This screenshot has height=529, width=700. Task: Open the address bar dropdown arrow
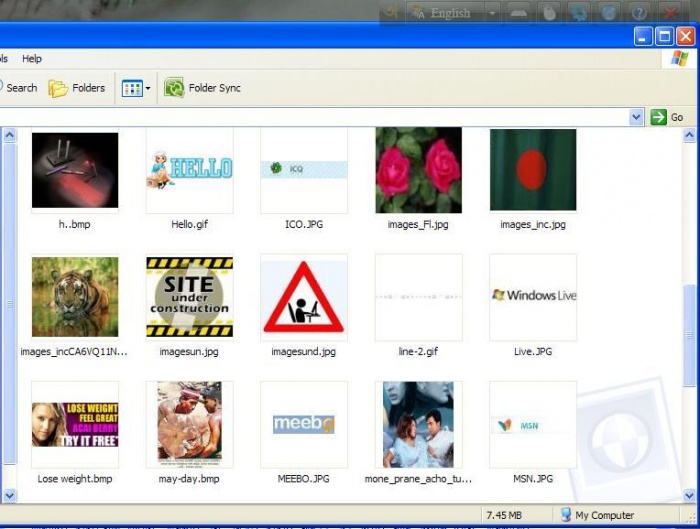click(x=636, y=117)
